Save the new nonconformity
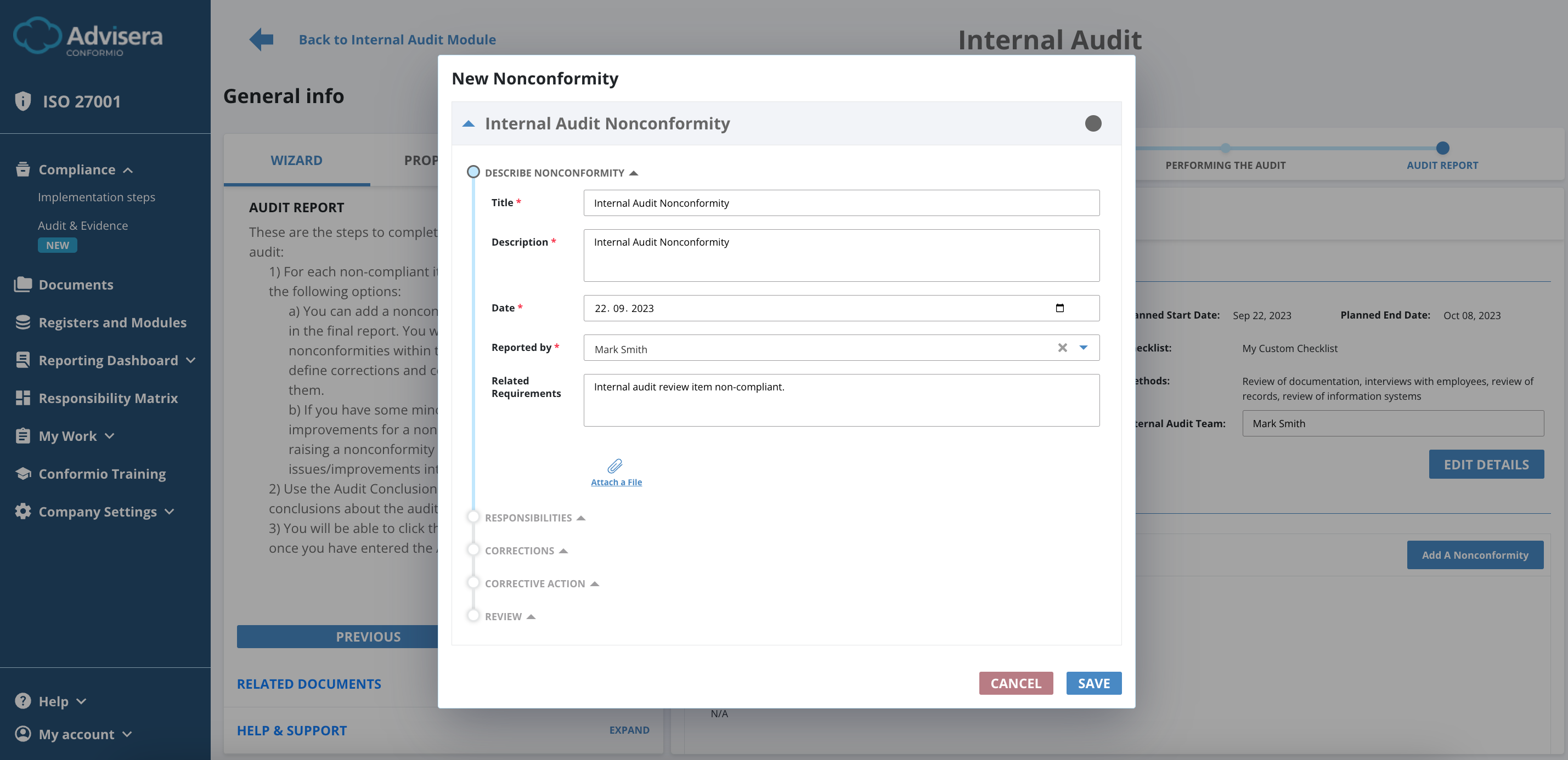Screen dimensions: 1568x760 pyautogui.click(x=1093, y=683)
